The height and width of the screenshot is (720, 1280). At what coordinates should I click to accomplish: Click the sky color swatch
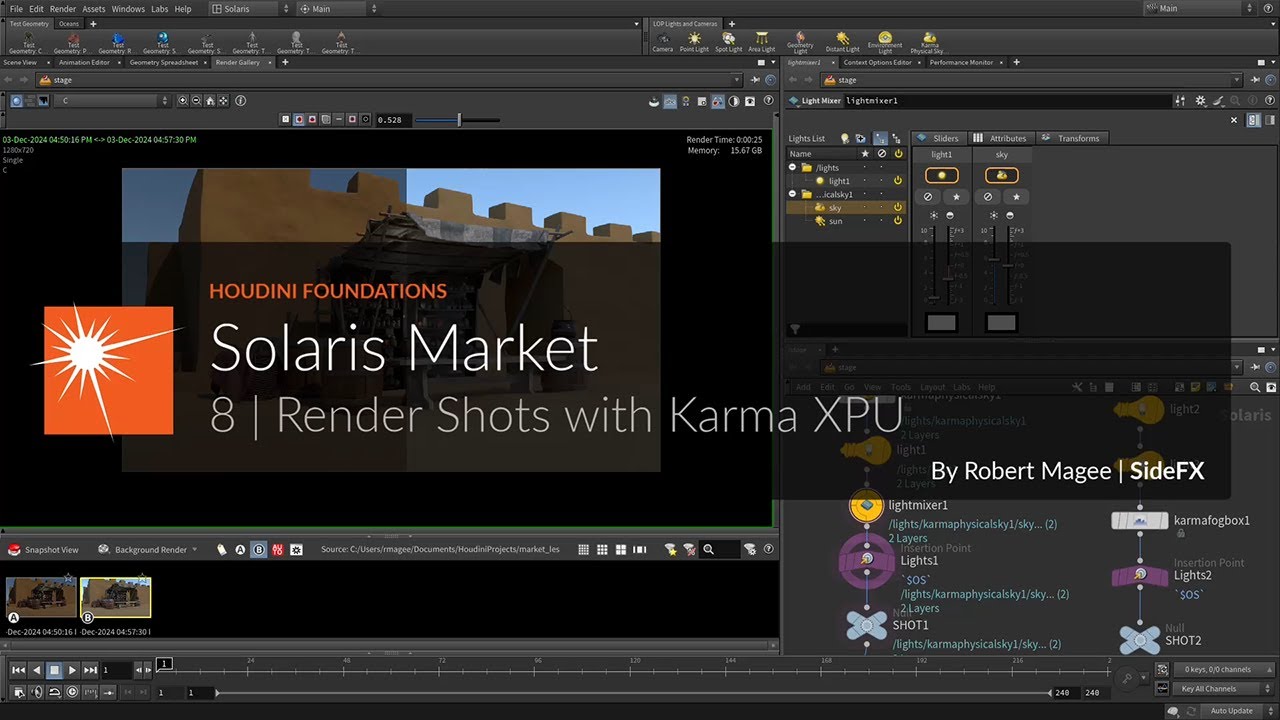(x=1001, y=322)
